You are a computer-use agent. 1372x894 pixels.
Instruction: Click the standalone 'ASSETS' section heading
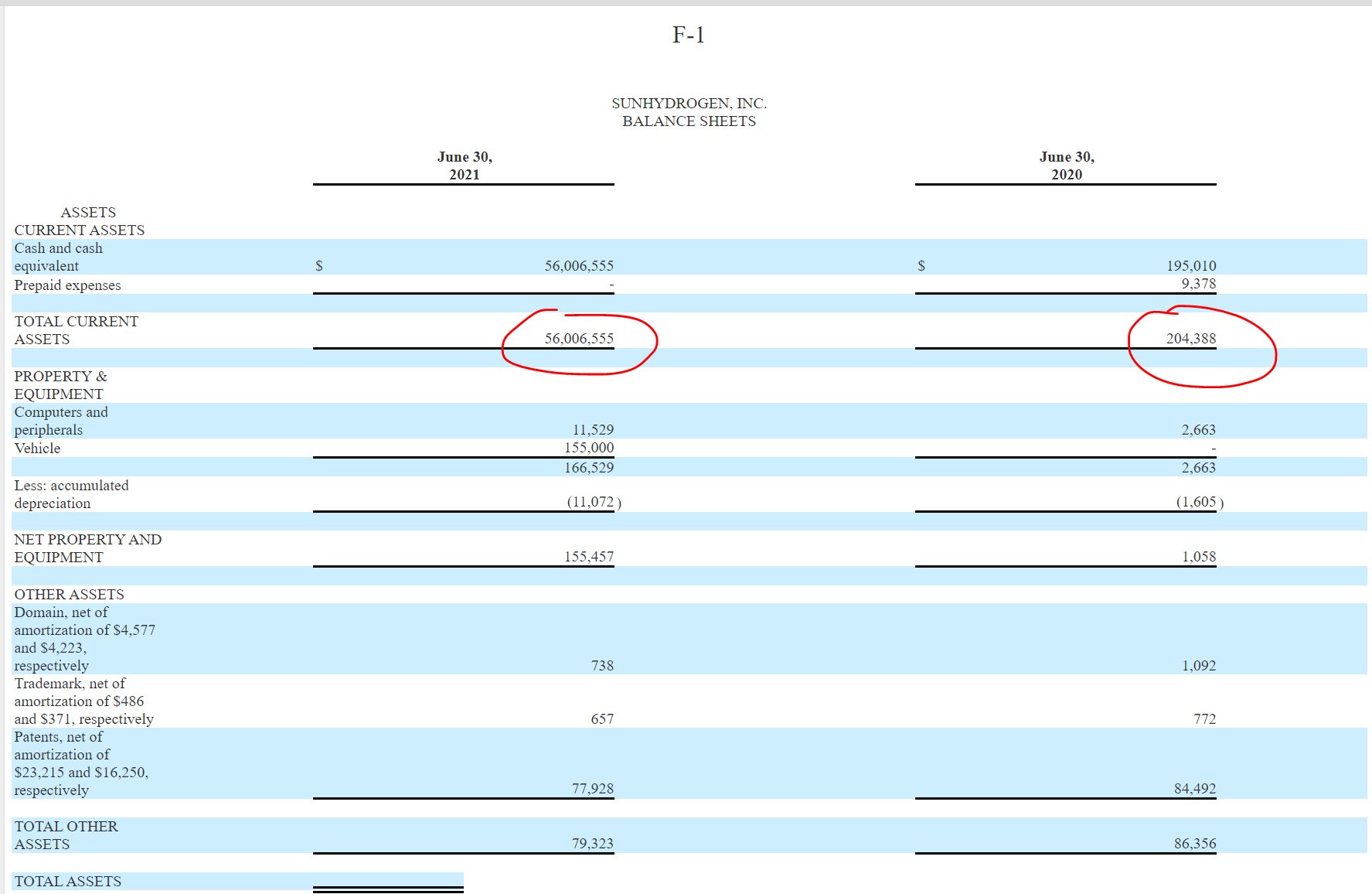88,212
